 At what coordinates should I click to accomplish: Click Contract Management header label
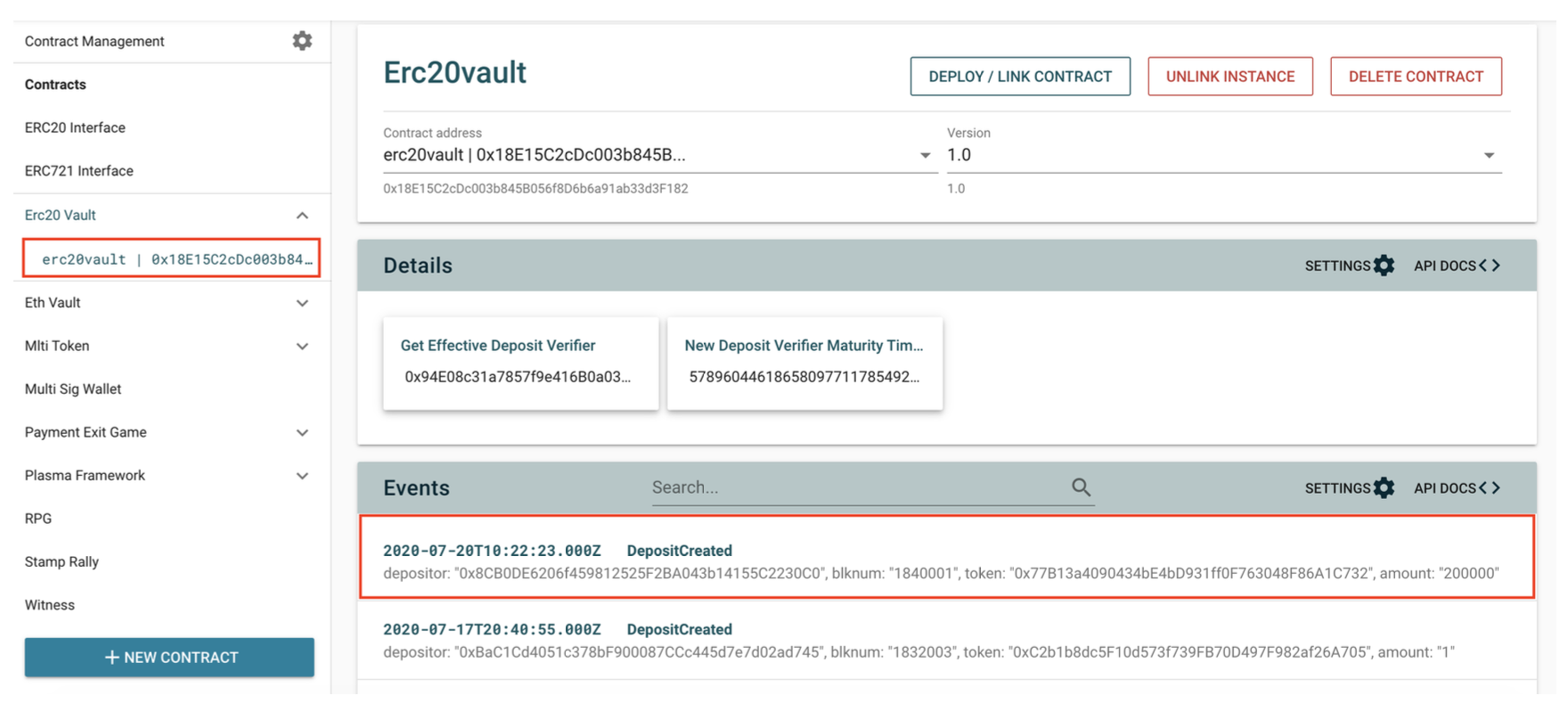tap(94, 41)
